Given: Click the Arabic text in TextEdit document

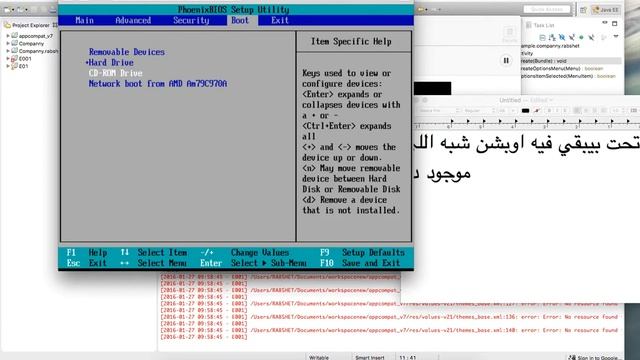Looking at the screenshot, I should pyautogui.click(x=527, y=158).
